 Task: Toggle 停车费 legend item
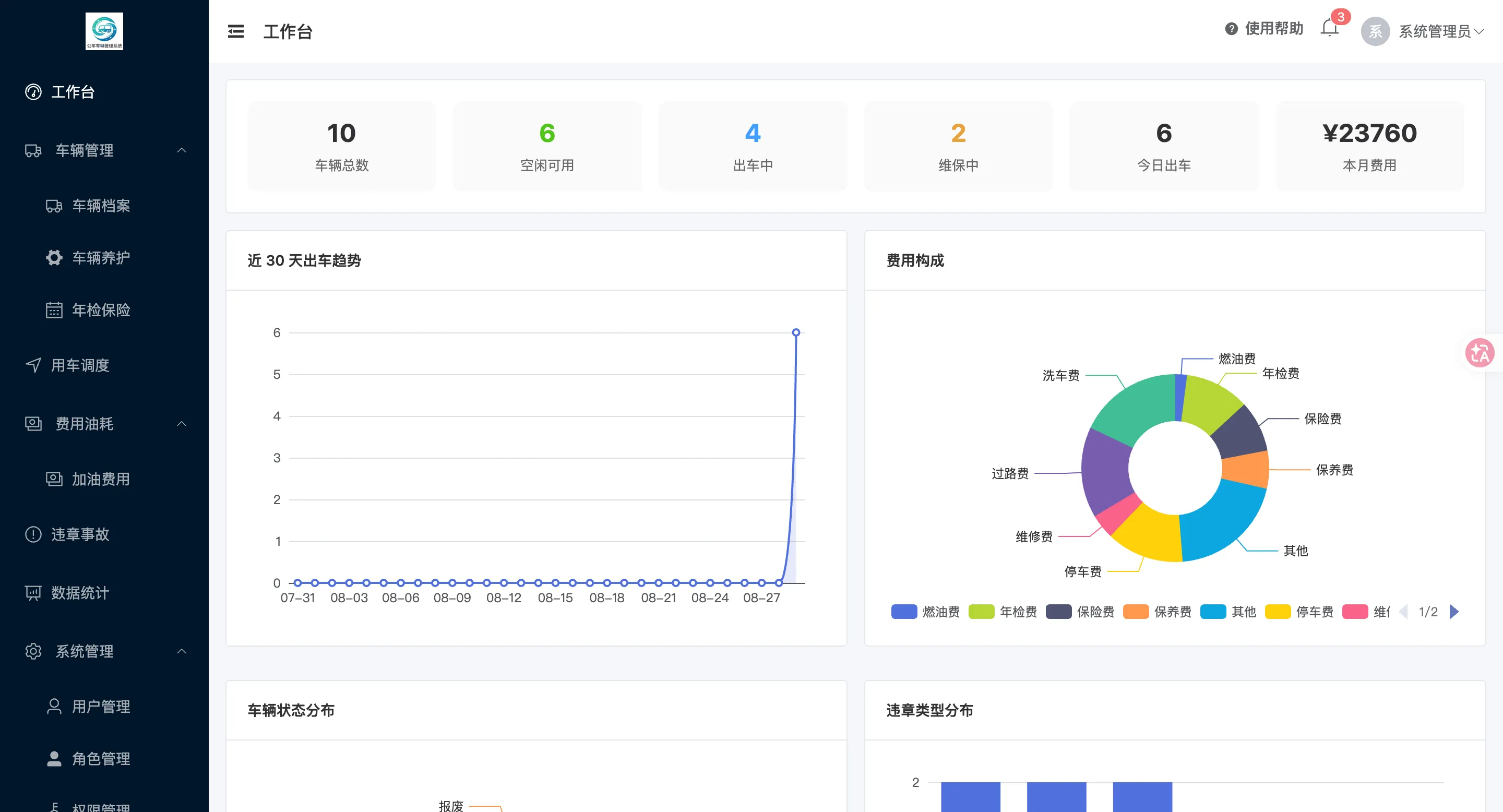click(1299, 611)
